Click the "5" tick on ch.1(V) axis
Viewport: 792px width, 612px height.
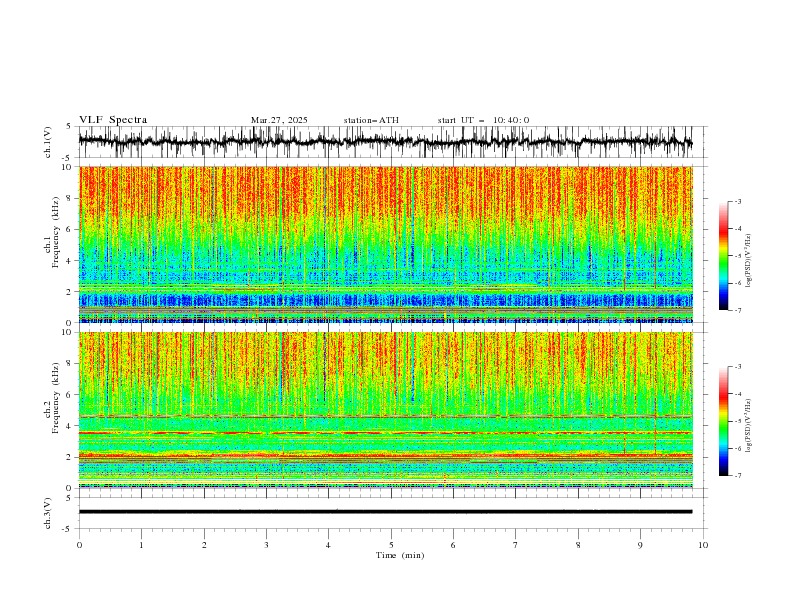(68, 126)
